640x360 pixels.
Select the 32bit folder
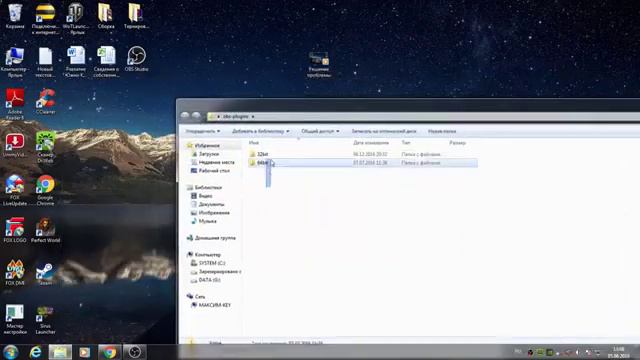262,154
